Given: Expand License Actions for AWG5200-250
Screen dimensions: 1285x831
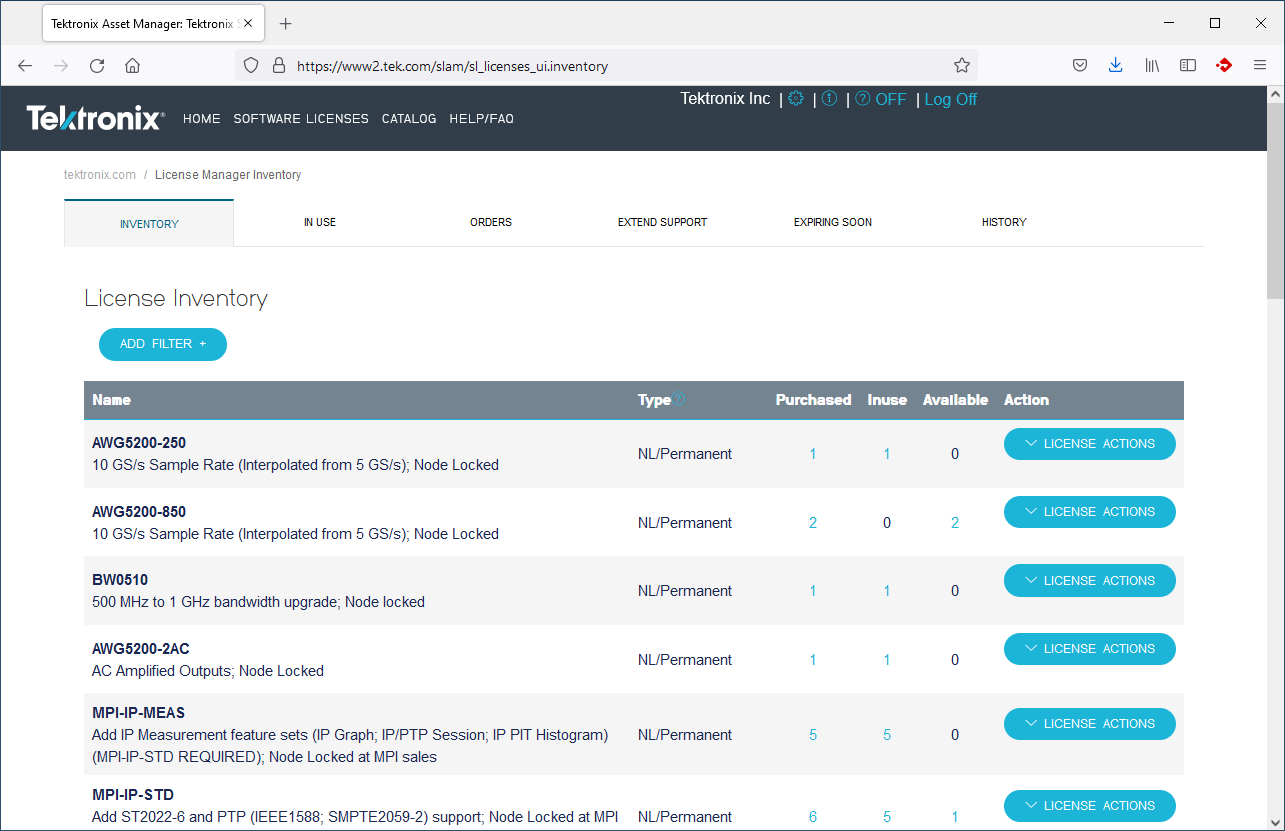Looking at the screenshot, I should click(1089, 444).
